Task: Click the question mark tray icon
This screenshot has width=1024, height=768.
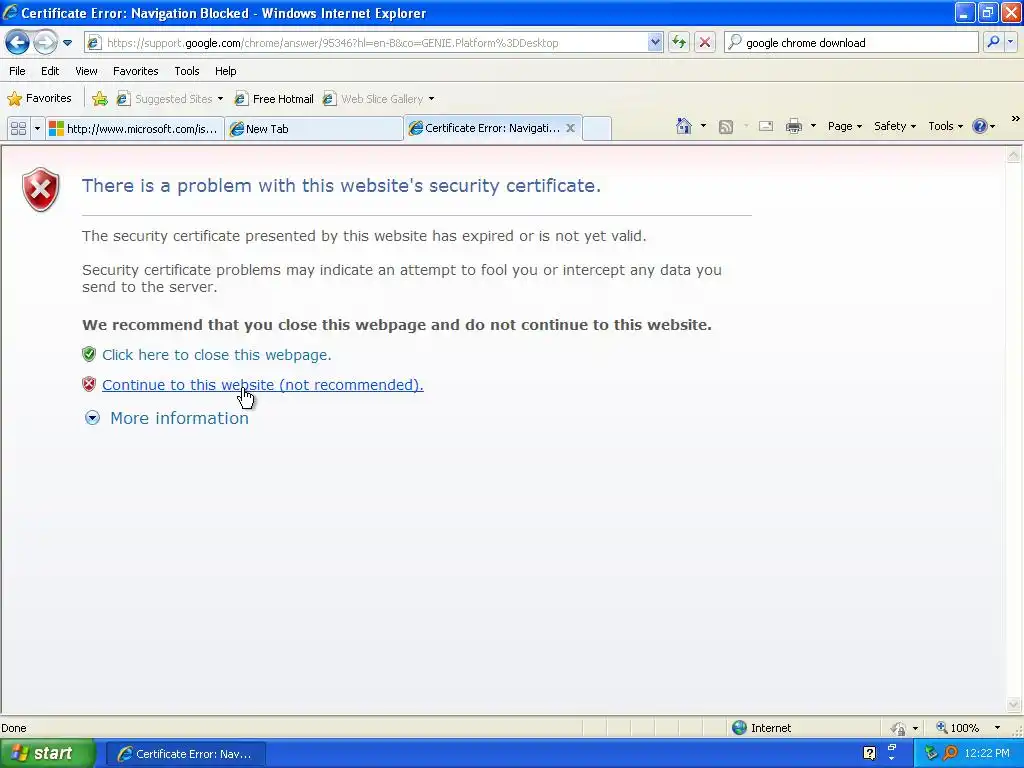Action: 869,753
